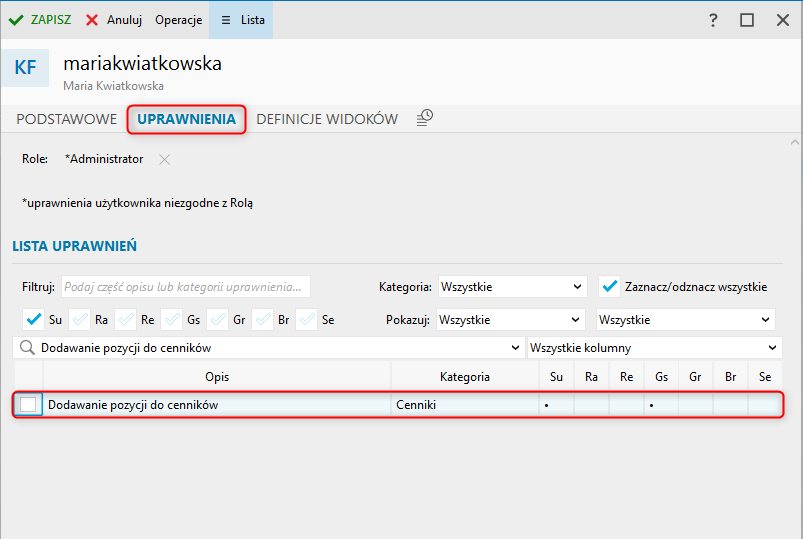
Task: Remove the Administrator role with X icon
Action: (164, 159)
